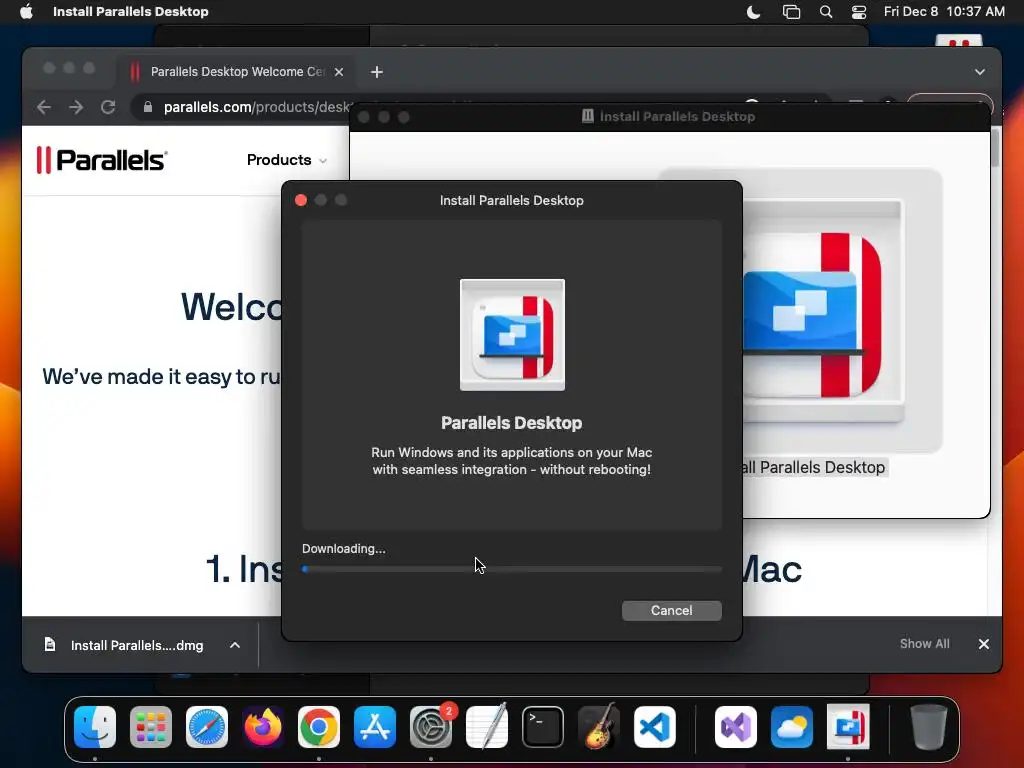Click scrollbar of background installer window
1024x768 pixels.
pos(995,149)
